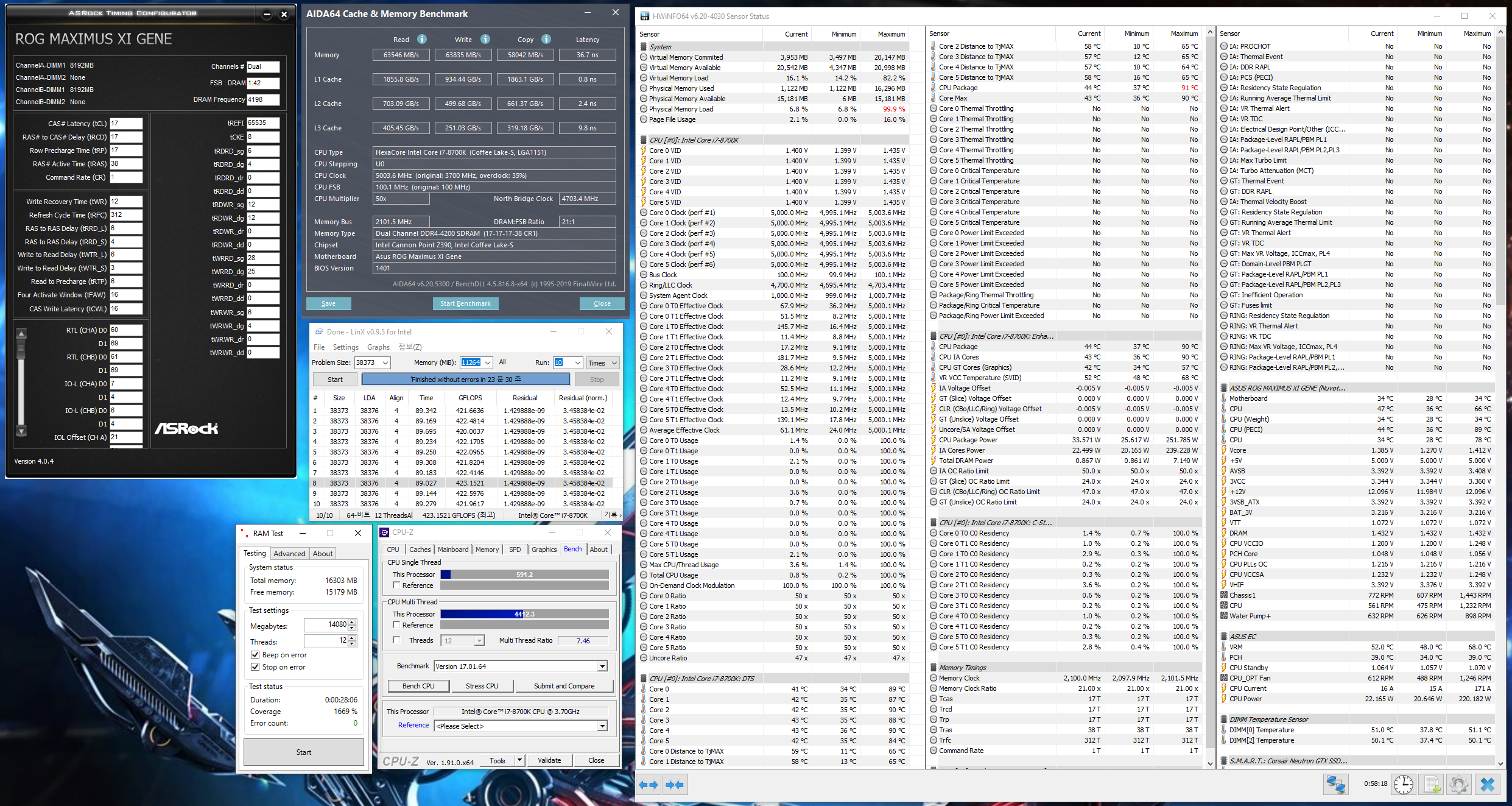This screenshot has height=806, width=1512.
Task: Expand CPU-Z Reference Please Select dropdown
Action: point(602,726)
